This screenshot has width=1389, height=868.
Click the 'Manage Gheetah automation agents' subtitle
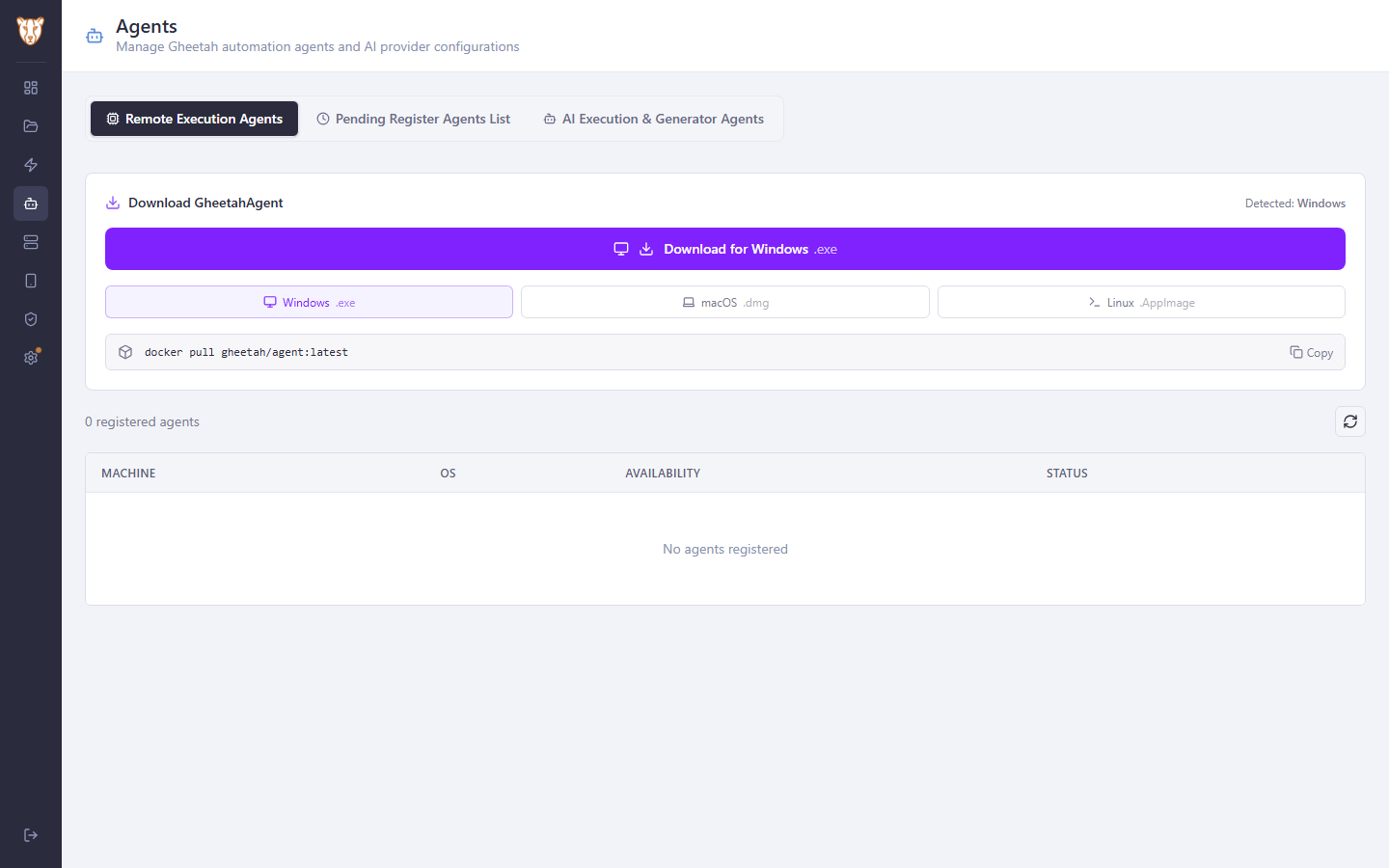point(317,46)
